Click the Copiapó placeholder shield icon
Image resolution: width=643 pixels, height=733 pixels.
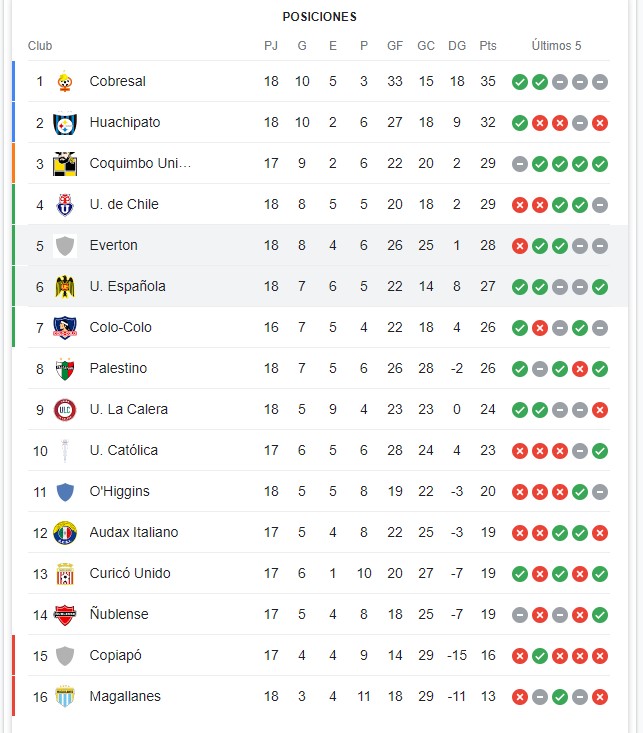[x=65, y=656]
